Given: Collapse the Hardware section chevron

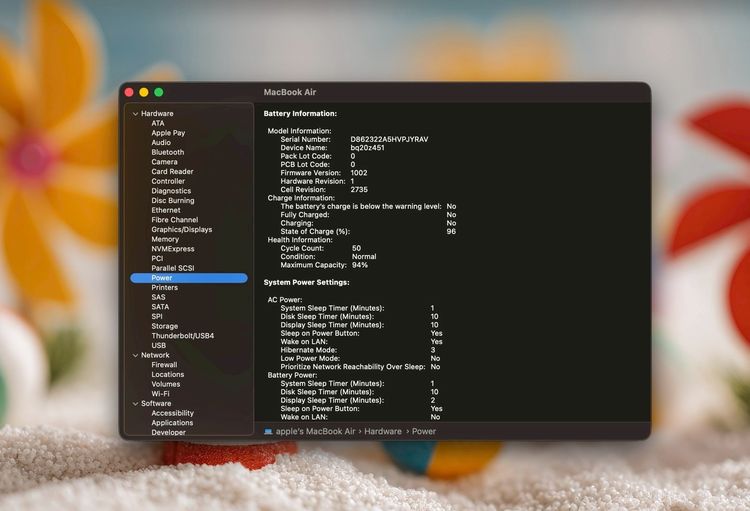Looking at the screenshot, I should (x=135, y=114).
